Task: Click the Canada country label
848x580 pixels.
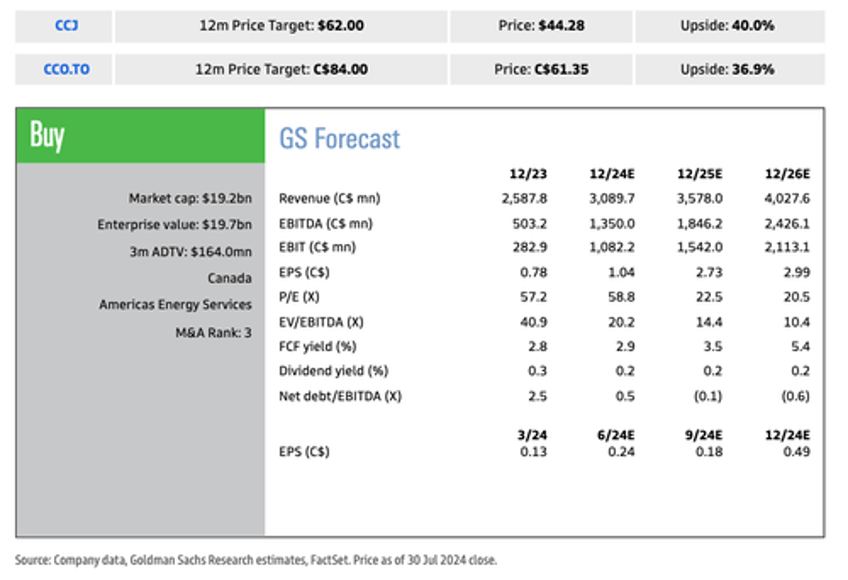Action: 230,278
